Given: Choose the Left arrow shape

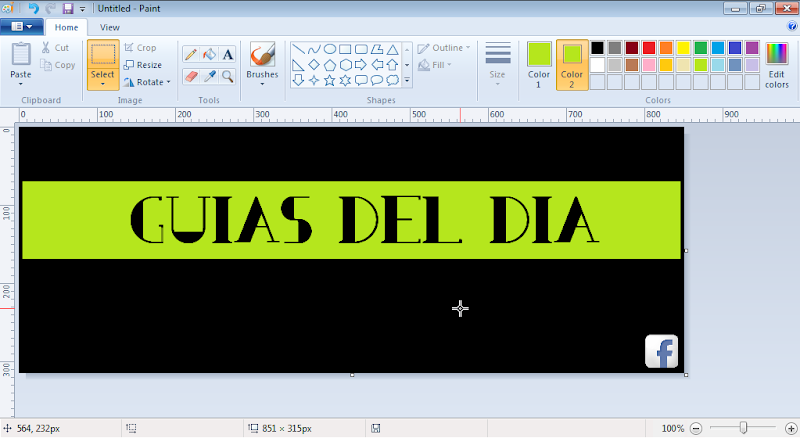Looking at the screenshot, I should (377, 65).
